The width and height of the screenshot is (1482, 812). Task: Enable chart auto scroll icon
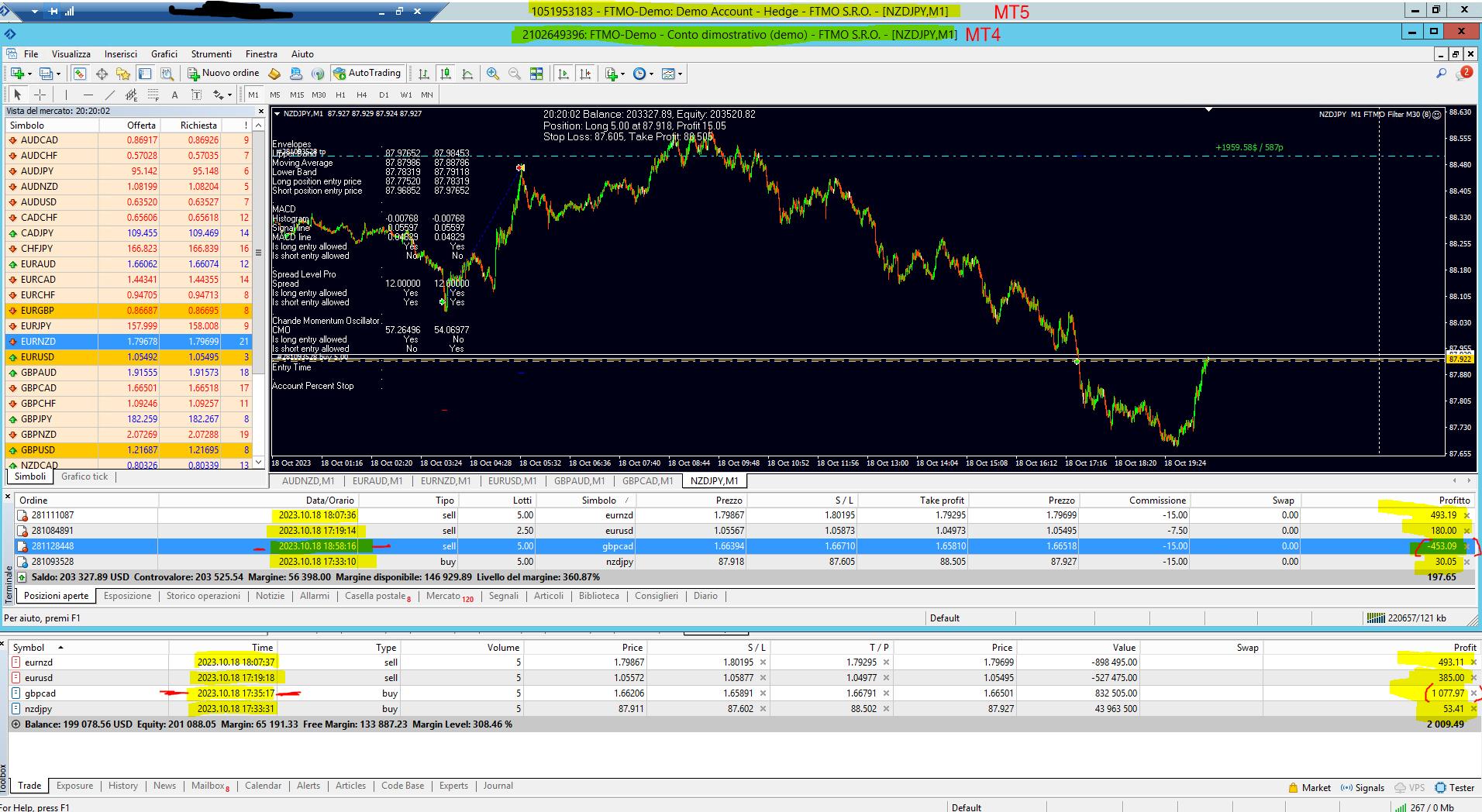point(564,74)
